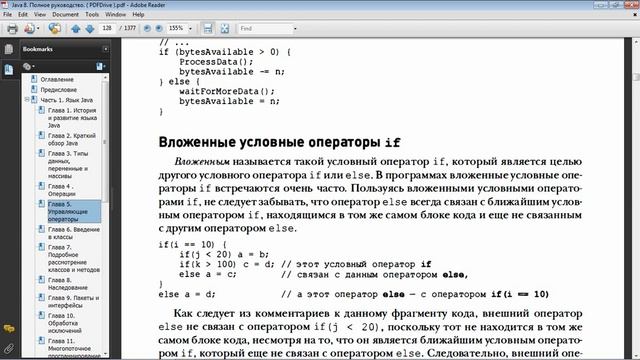Open bookmark 'Глава 3. Типы данных'
This screenshot has height=360, width=640.
tap(68, 164)
